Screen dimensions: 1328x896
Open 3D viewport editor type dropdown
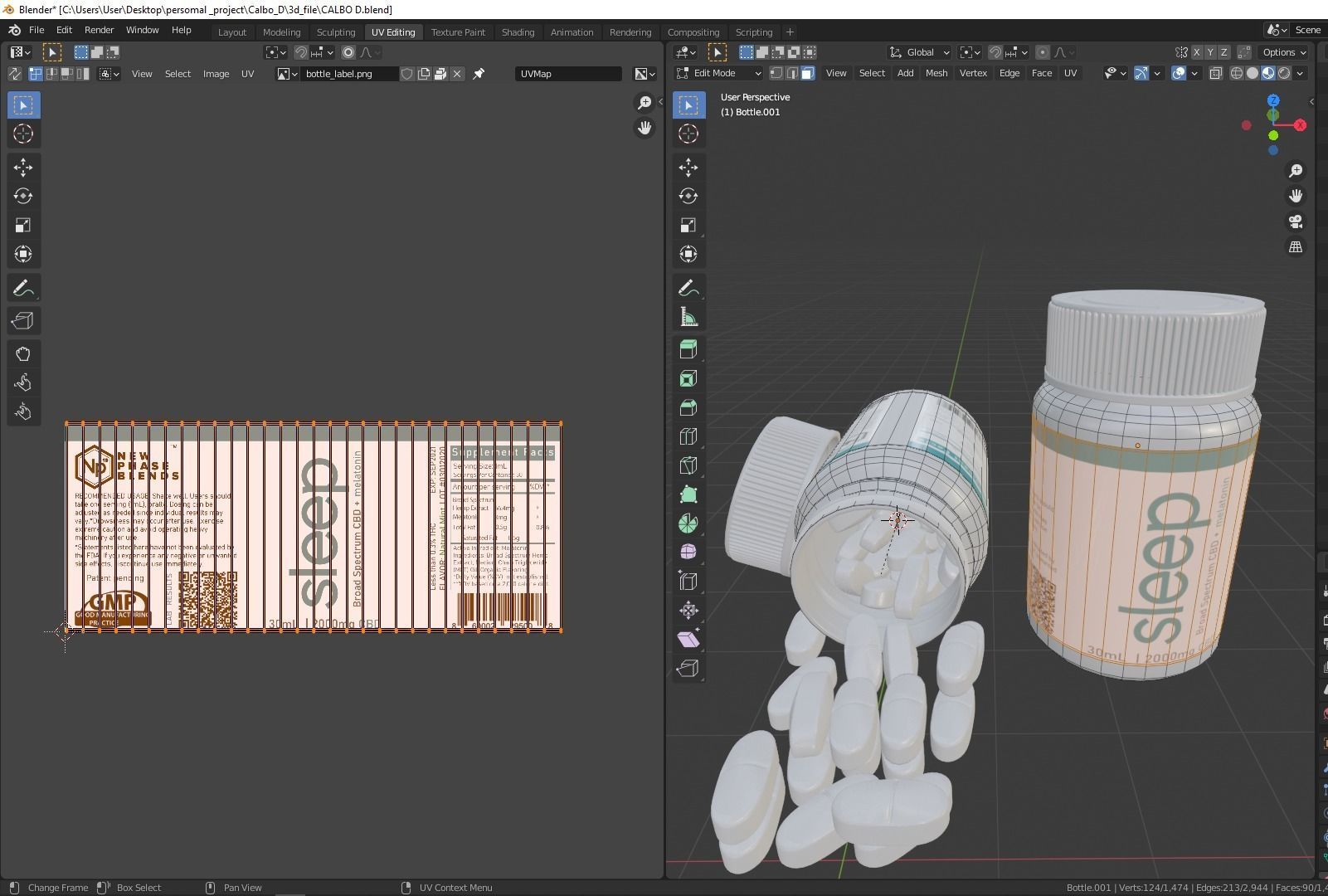pos(685,52)
